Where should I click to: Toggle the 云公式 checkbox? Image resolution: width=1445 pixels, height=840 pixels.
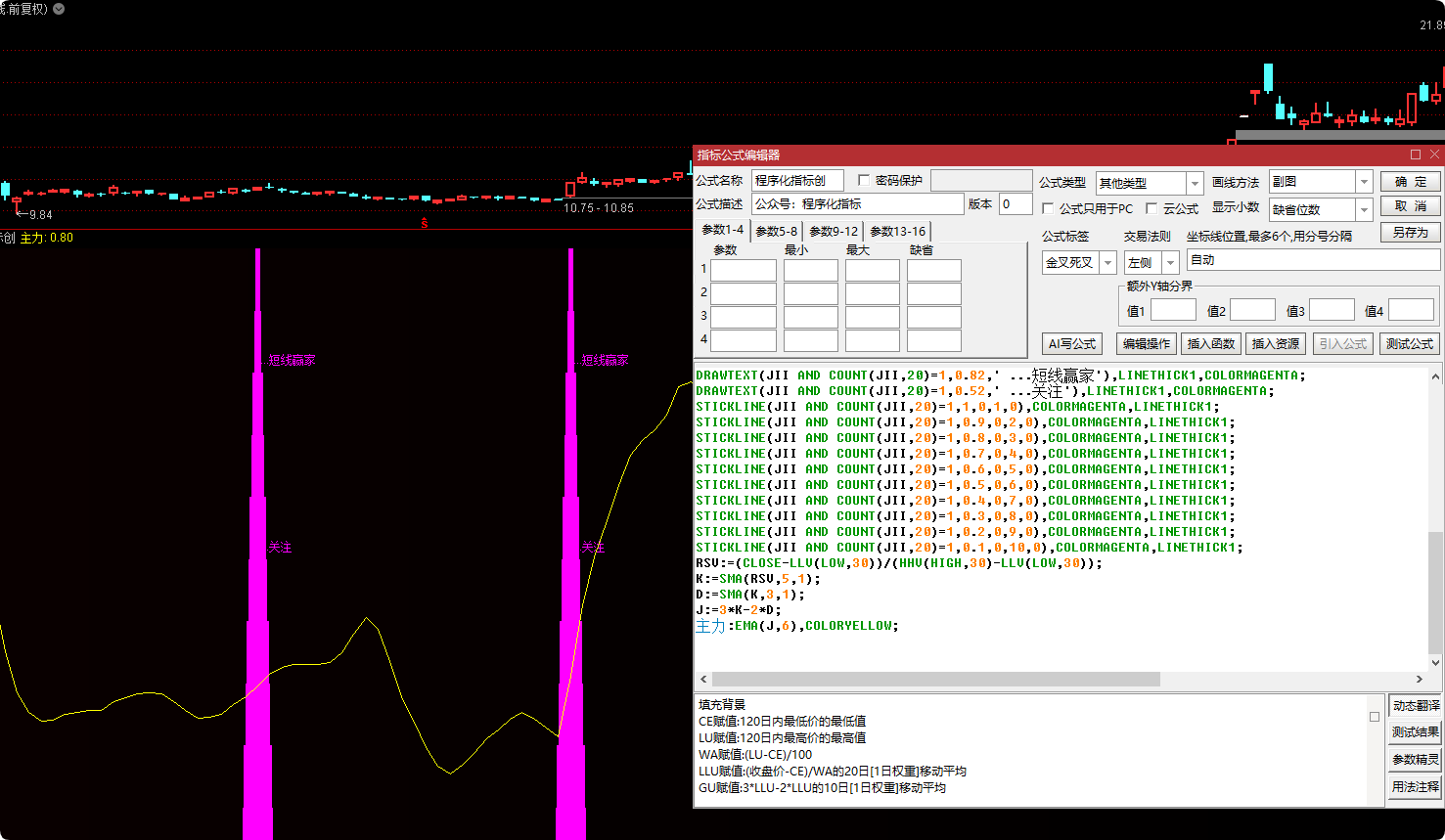coord(1151,208)
